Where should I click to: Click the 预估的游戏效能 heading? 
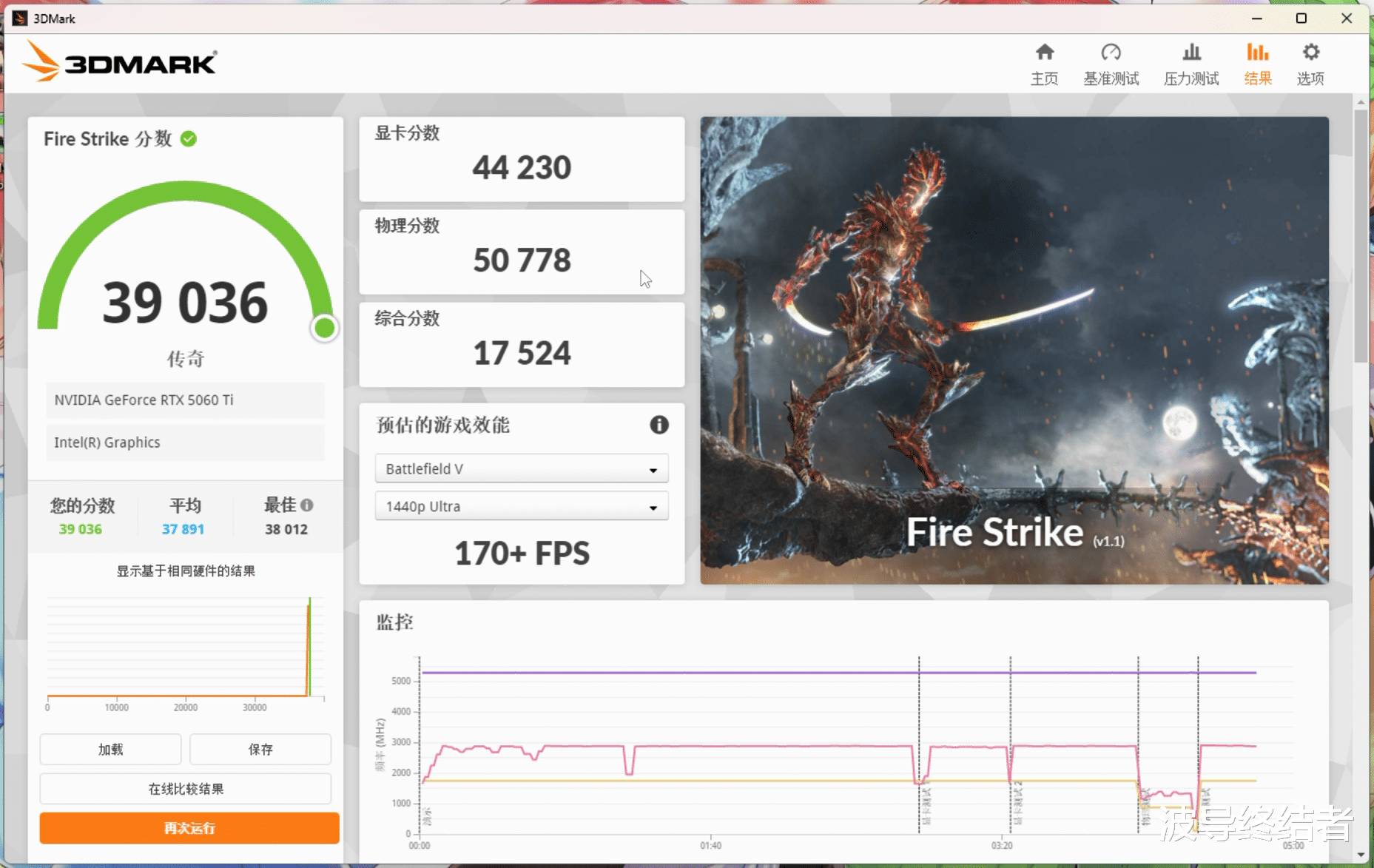pos(442,425)
